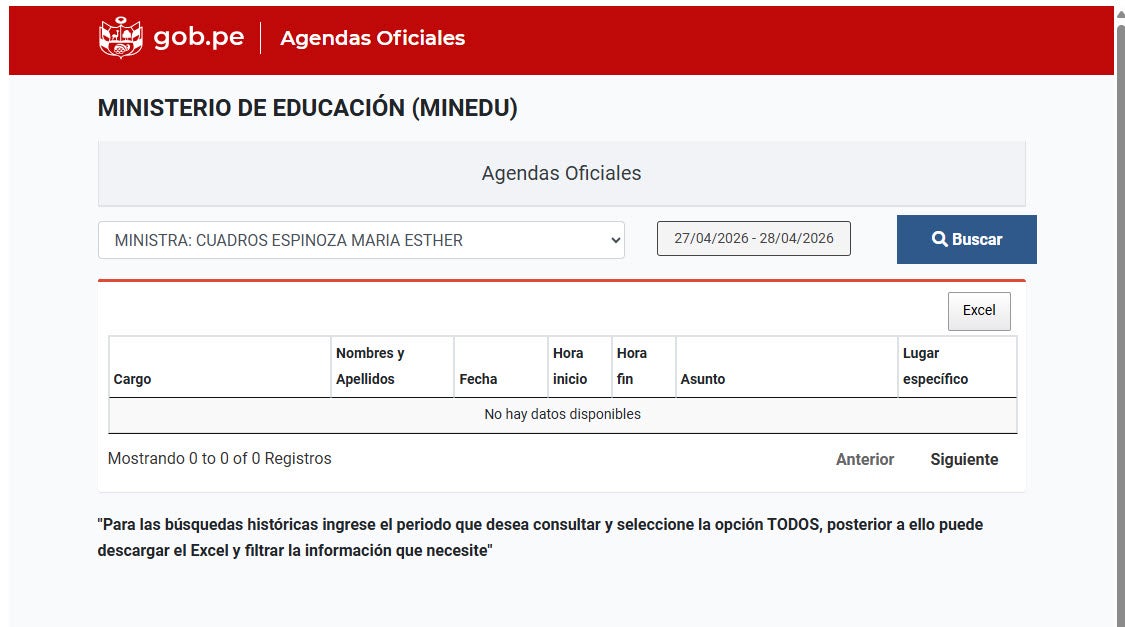Screen dimensions: 1125x627
Task: Sort table by Asunto column
Action: coord(703,379)
